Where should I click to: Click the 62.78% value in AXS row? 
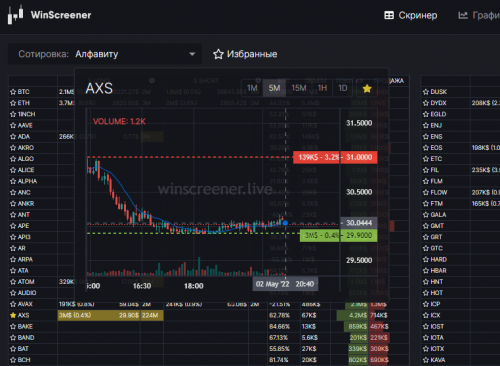pyautogui.click(x=280, y=315)
